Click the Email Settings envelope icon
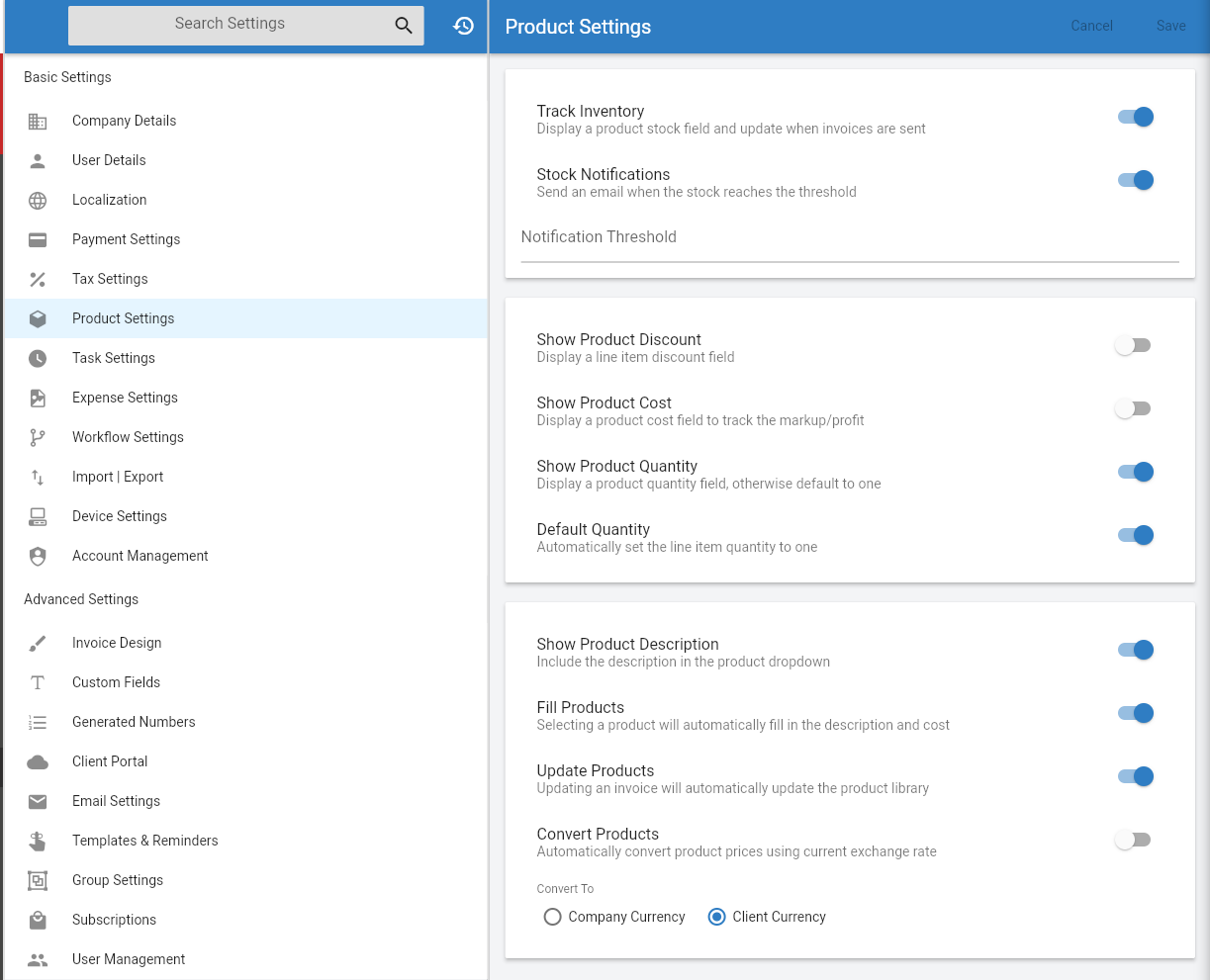Viewport: 1210px width, 980px height. 38,801
